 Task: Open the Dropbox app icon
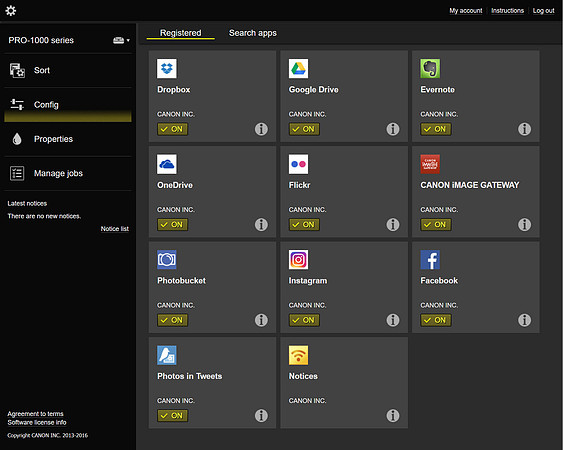(x=167, y=68)
